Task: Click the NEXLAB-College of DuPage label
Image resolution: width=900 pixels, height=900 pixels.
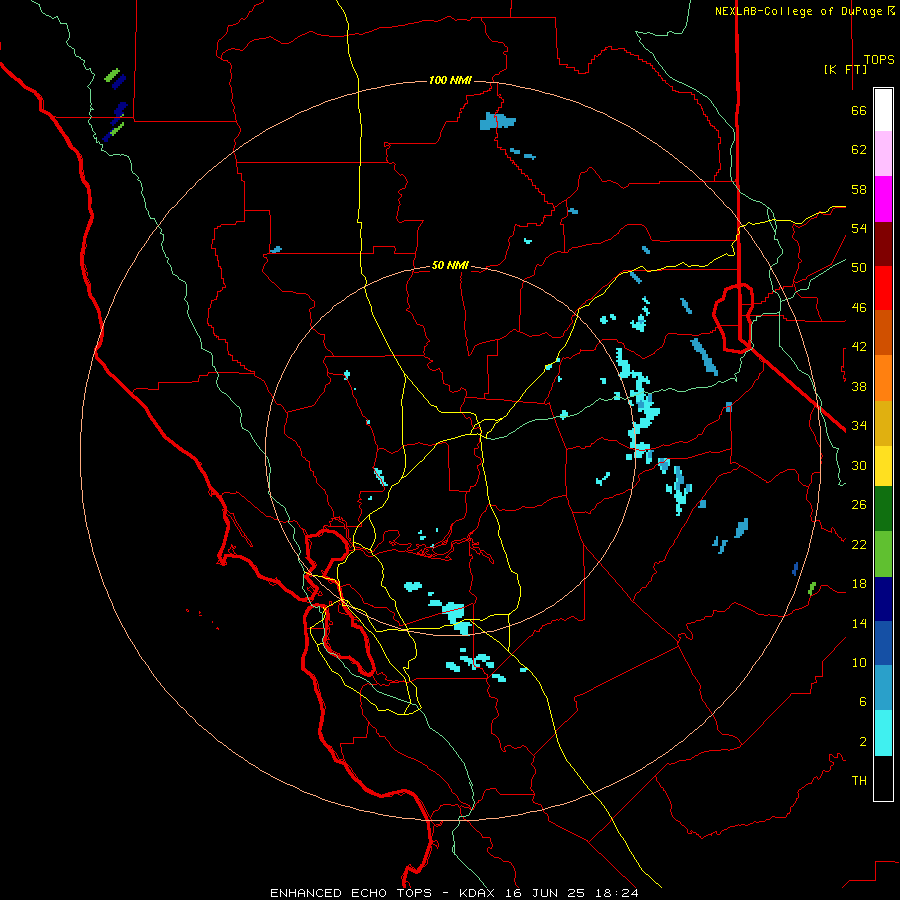Action: [x=804, y=11]
